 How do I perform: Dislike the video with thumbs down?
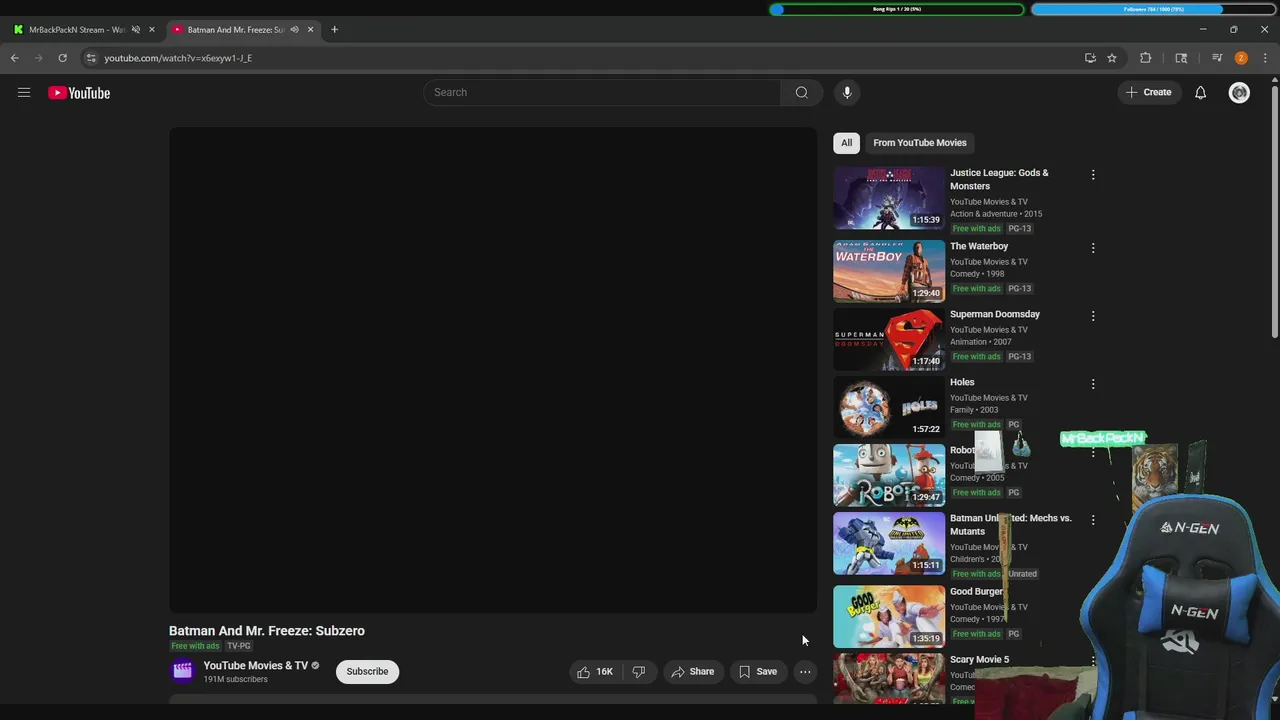(639, 672)
